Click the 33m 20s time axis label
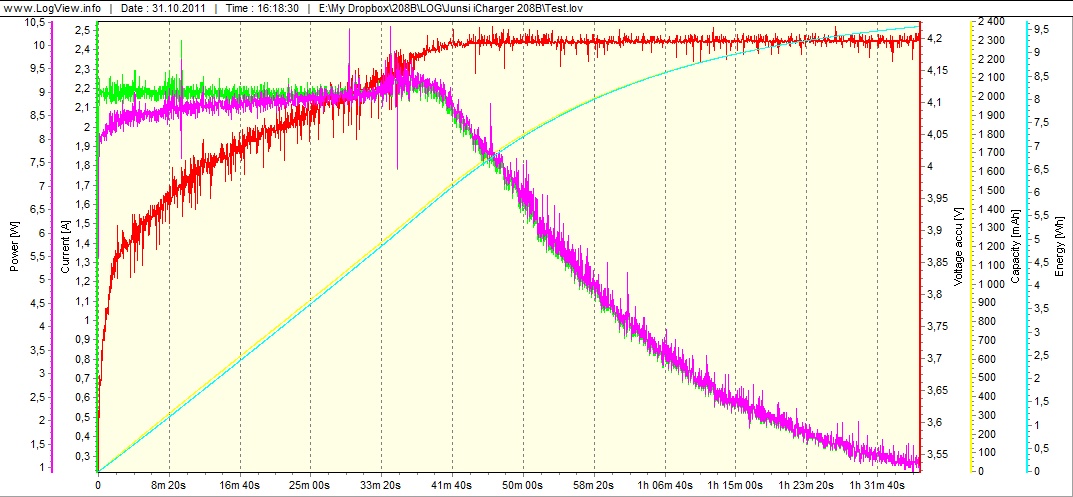Screen dimensions: 1073x497 (382, 485)
